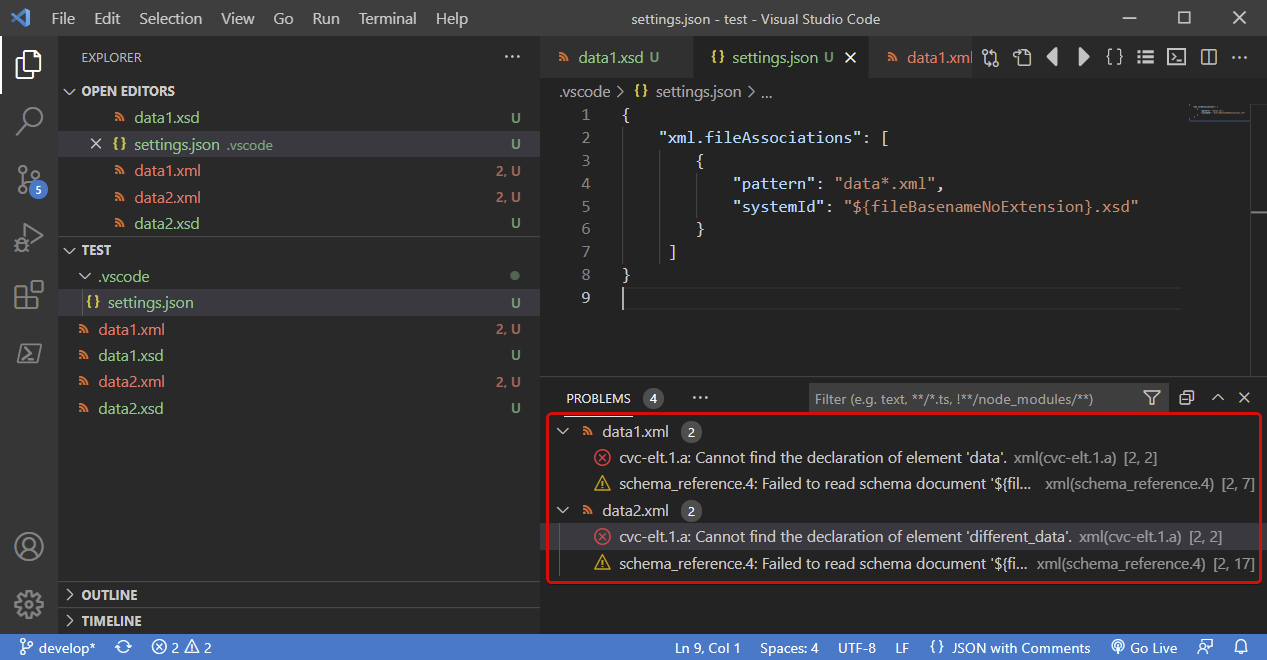Click Ln 9, Col 1 in status bar

point(708,647)
